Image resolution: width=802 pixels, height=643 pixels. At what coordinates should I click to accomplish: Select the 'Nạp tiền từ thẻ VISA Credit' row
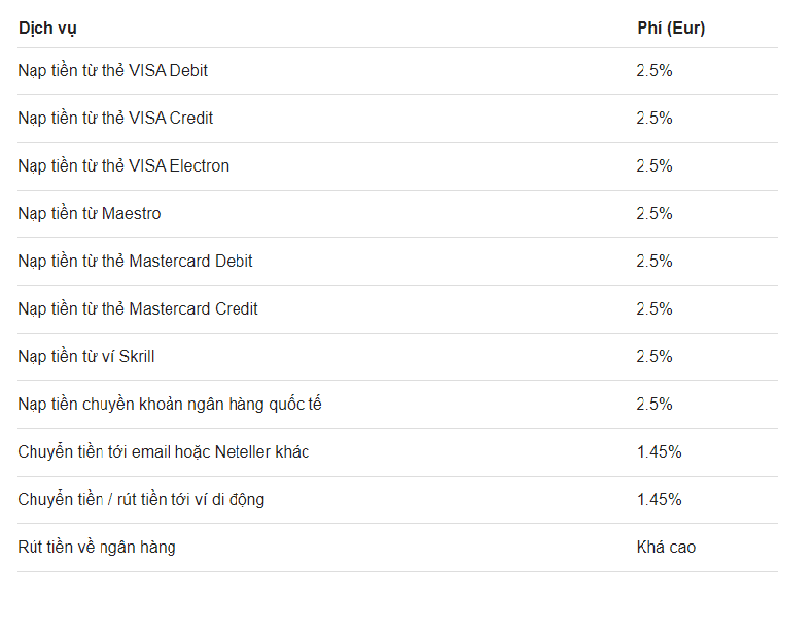[397, 119]
